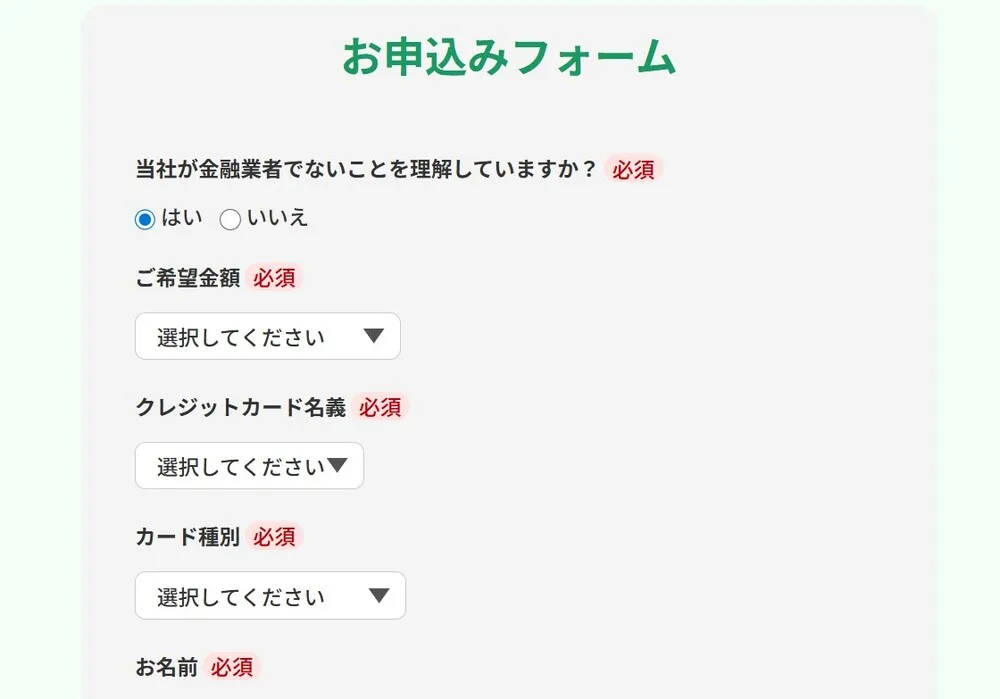
Task: Click the 必須 badge next to カード種別
Action: click(x=274, y=537)
